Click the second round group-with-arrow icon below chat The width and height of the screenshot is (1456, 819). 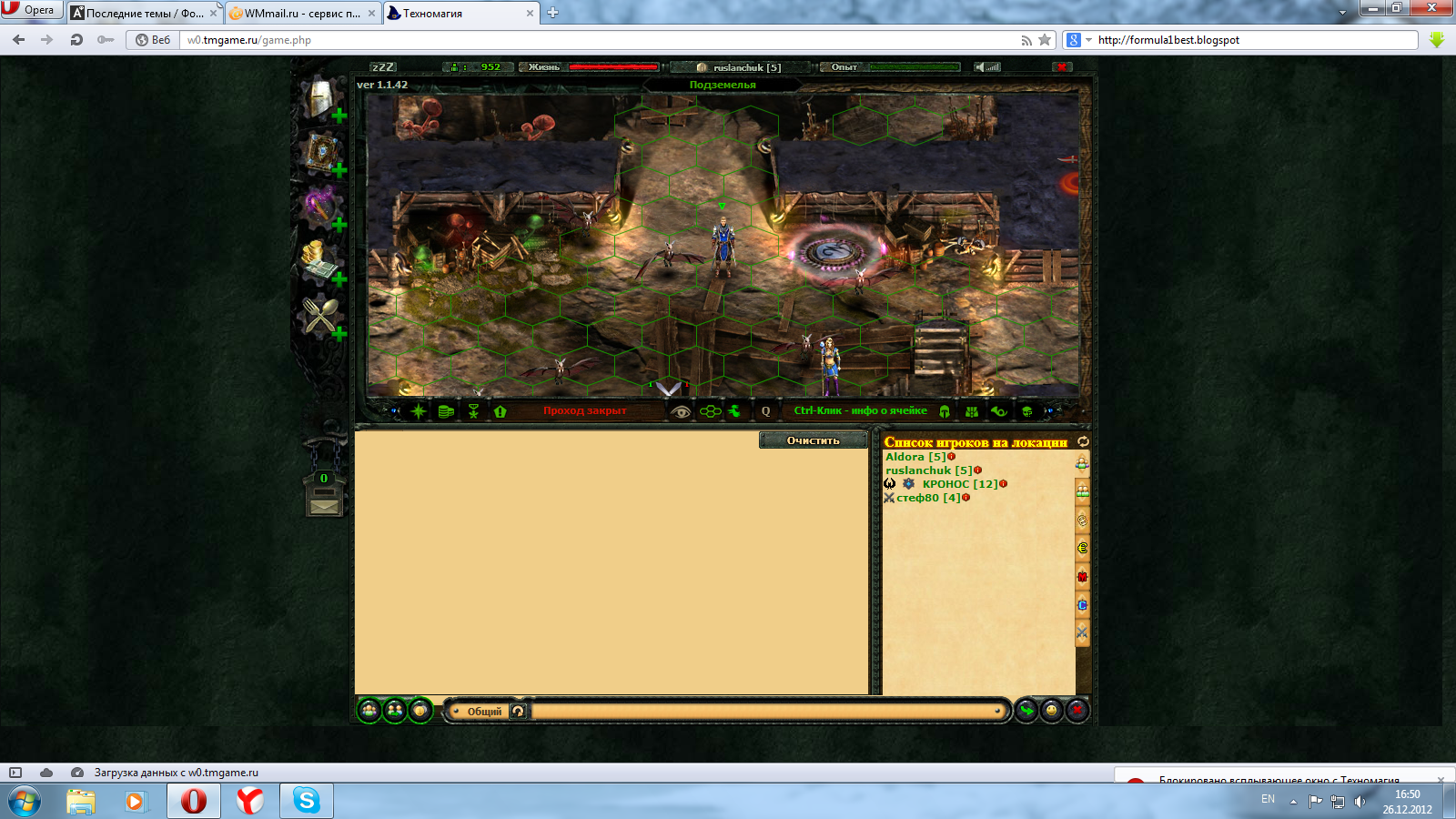point(395,710)
